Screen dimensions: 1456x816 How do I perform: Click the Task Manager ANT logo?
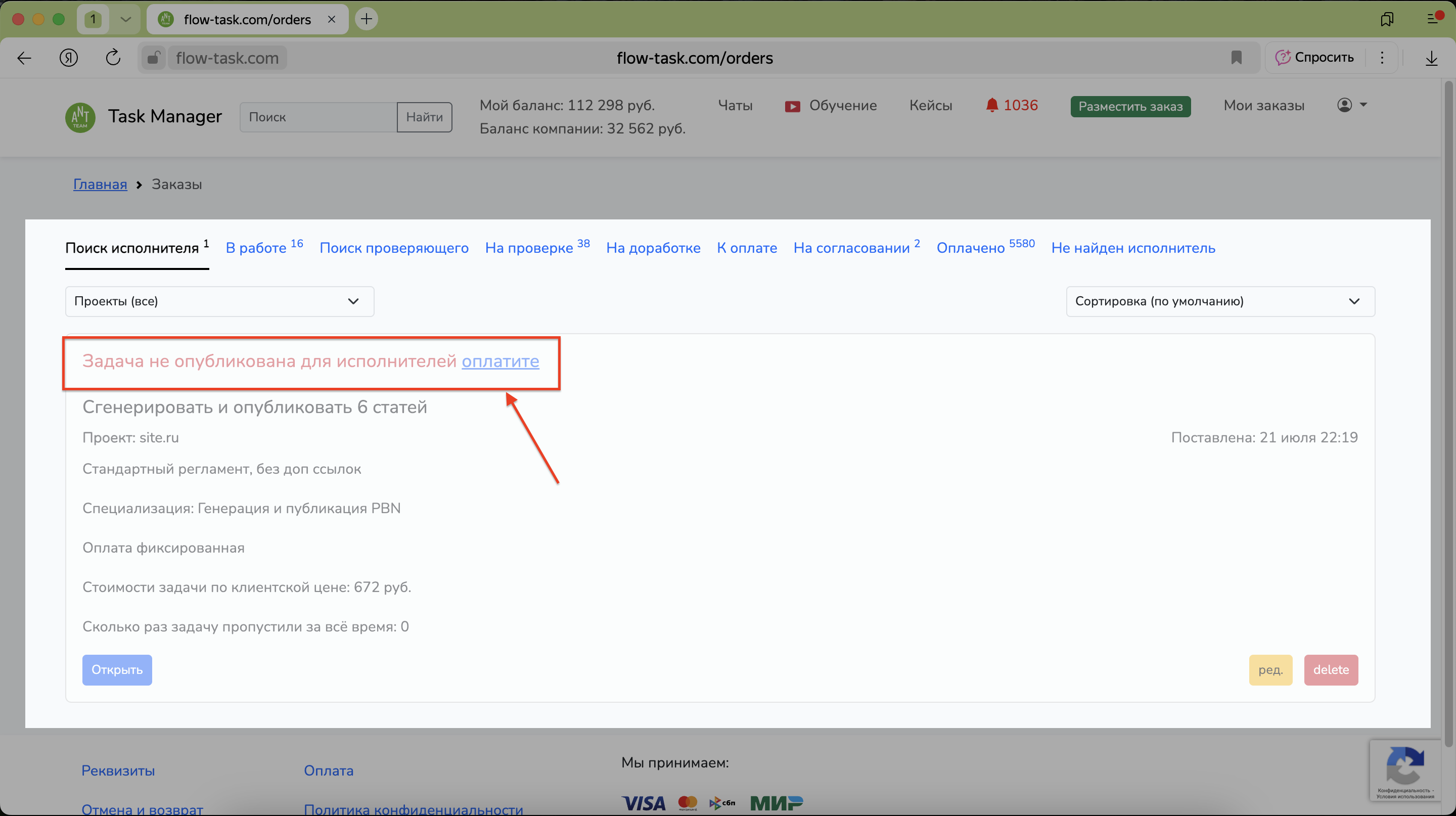coord(80,116)
